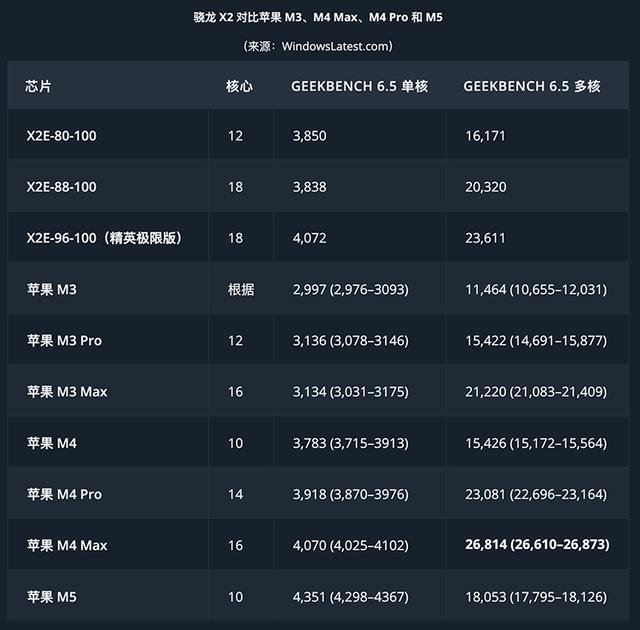This screenshot has width=640, height=630.
Task: Click the GEEKBENCH 6.5 多核 header
Action: point(531,86)
